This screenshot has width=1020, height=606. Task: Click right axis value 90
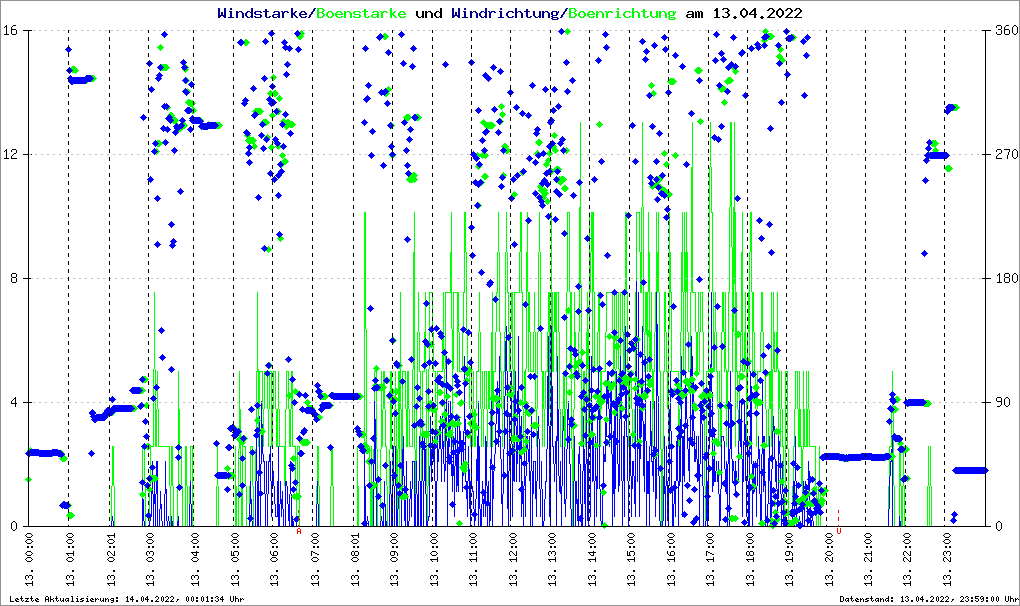1004,402
